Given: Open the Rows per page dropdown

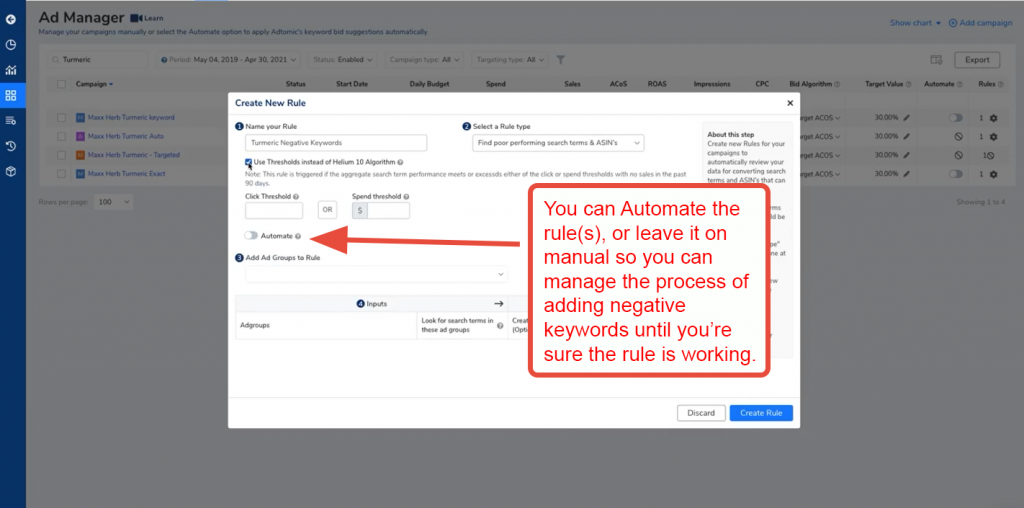Looking at the screenshot, I should [114, 202].
